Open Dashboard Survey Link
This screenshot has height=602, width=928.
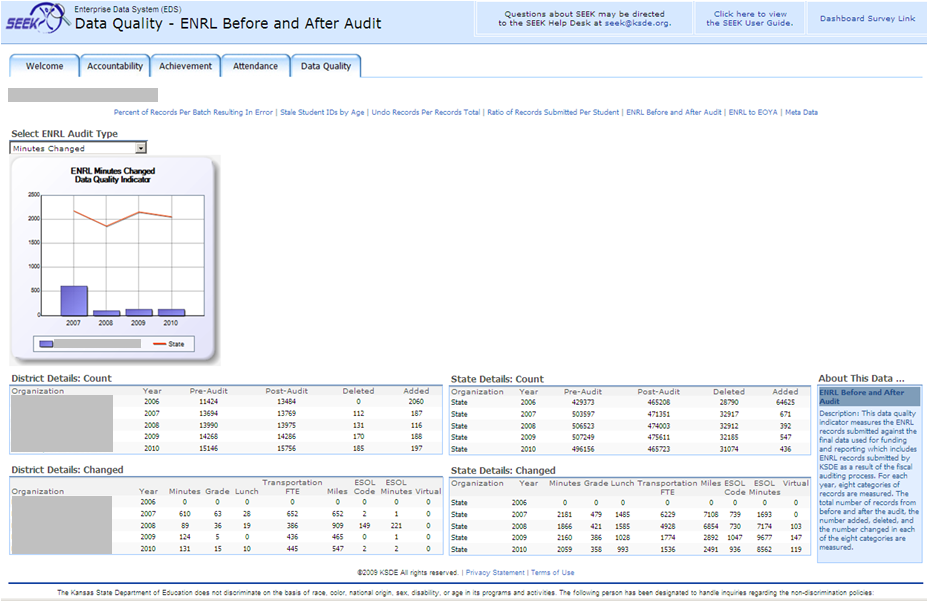tap(867, 18)
